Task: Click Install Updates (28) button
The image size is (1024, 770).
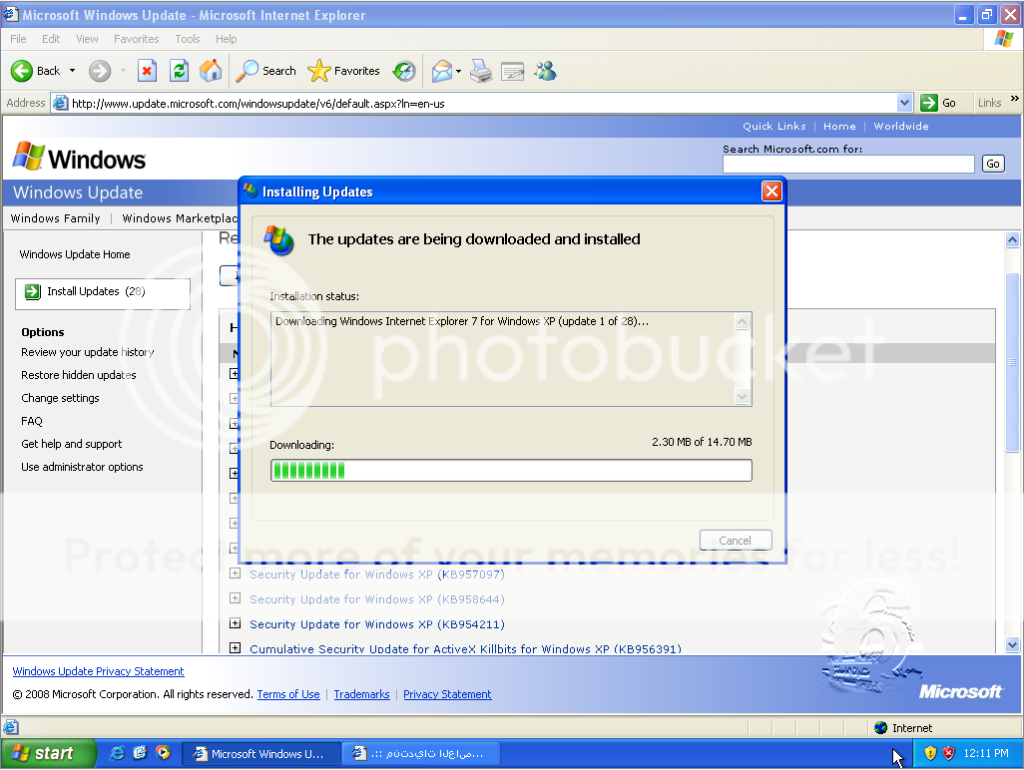Action: [x=103, y=293]
